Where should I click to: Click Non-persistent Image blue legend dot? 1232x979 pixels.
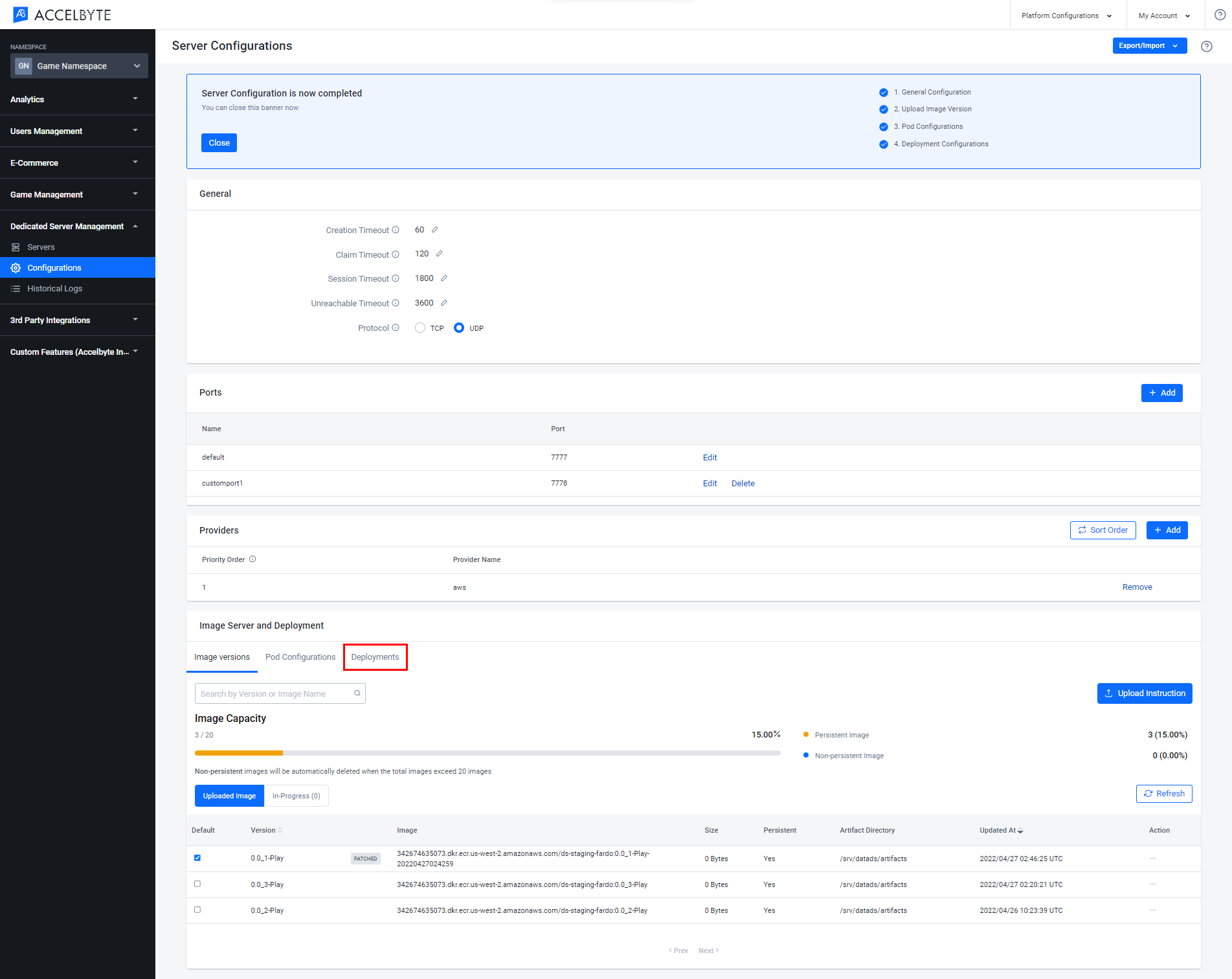click(806, 755)
